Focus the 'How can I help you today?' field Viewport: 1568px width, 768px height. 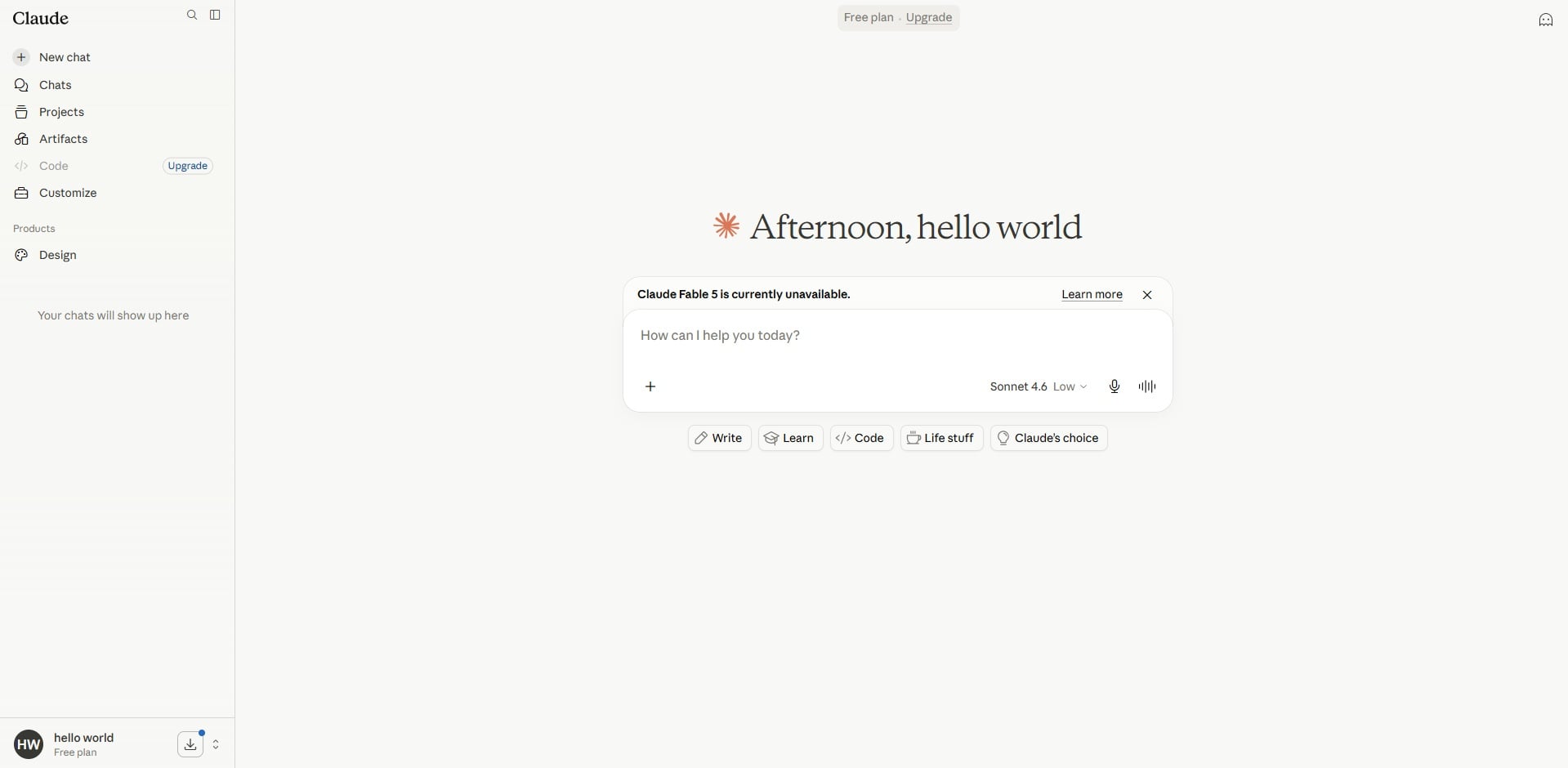click(x=897, y=336)
